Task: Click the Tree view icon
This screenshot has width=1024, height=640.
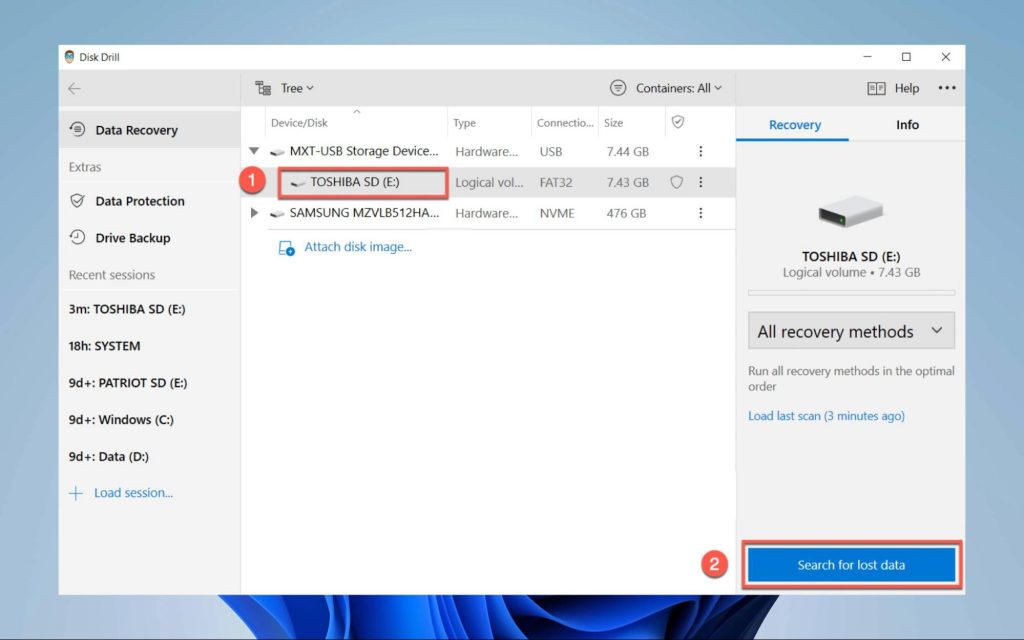Action: (x=262, y=88)
